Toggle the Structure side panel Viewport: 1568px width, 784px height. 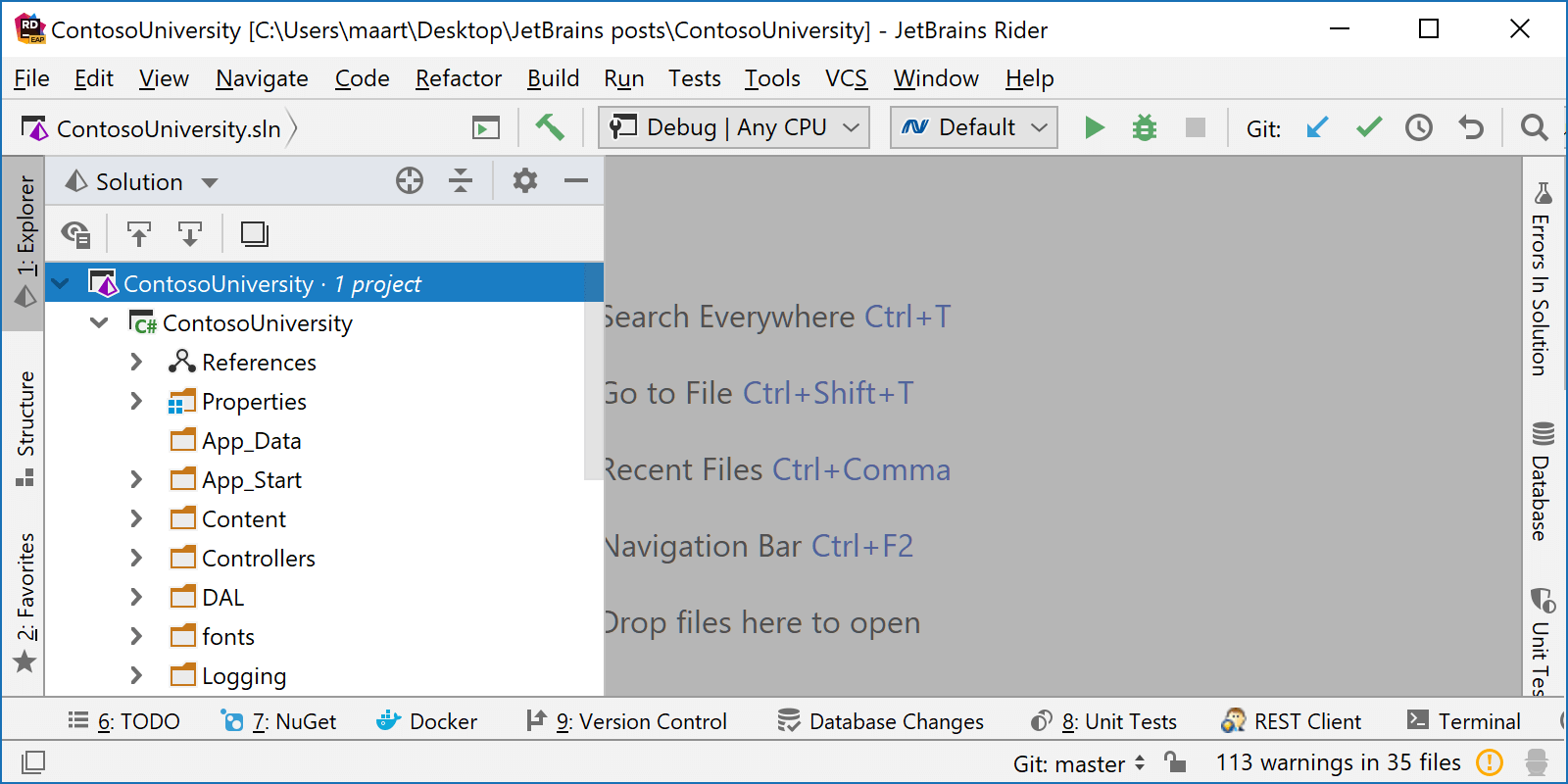25,427
